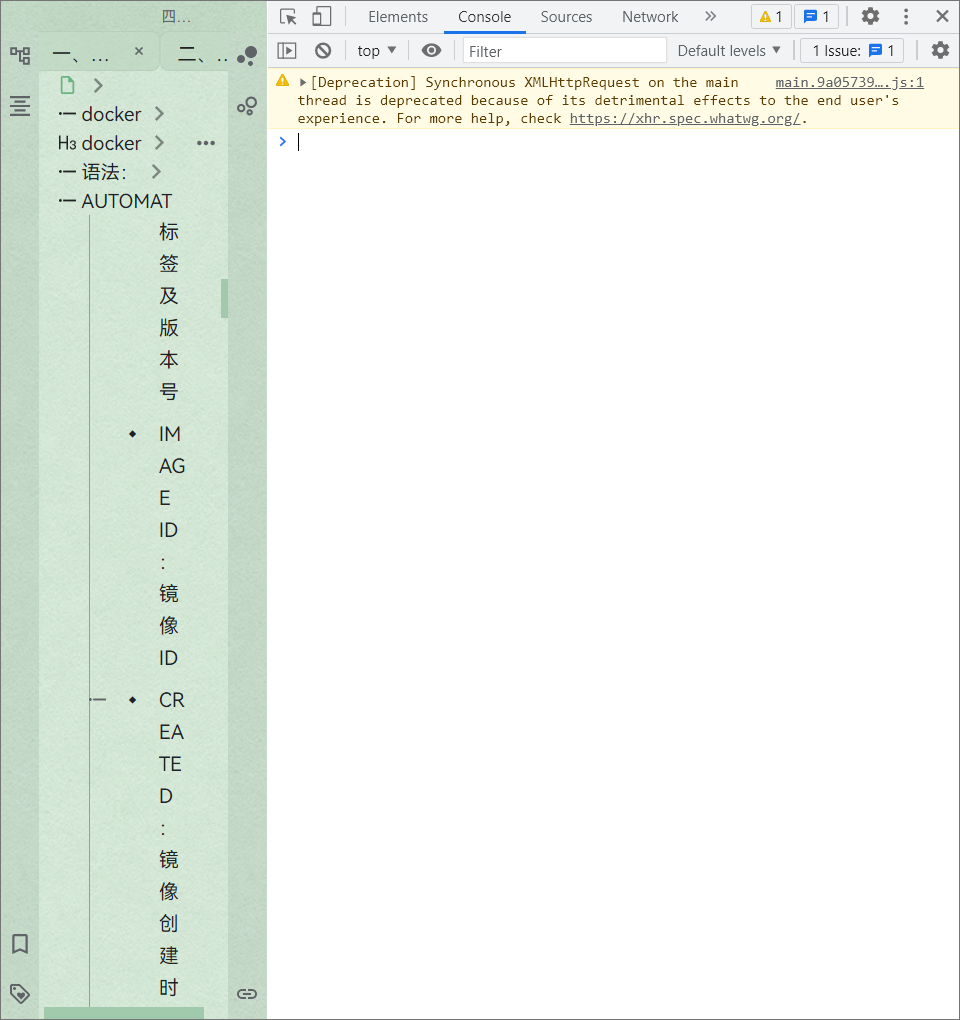Image resolution: width=960 pixels, height=1020 pixels.
Task: Open the xhr.spec.whatwg.org link
Action: 685,118
